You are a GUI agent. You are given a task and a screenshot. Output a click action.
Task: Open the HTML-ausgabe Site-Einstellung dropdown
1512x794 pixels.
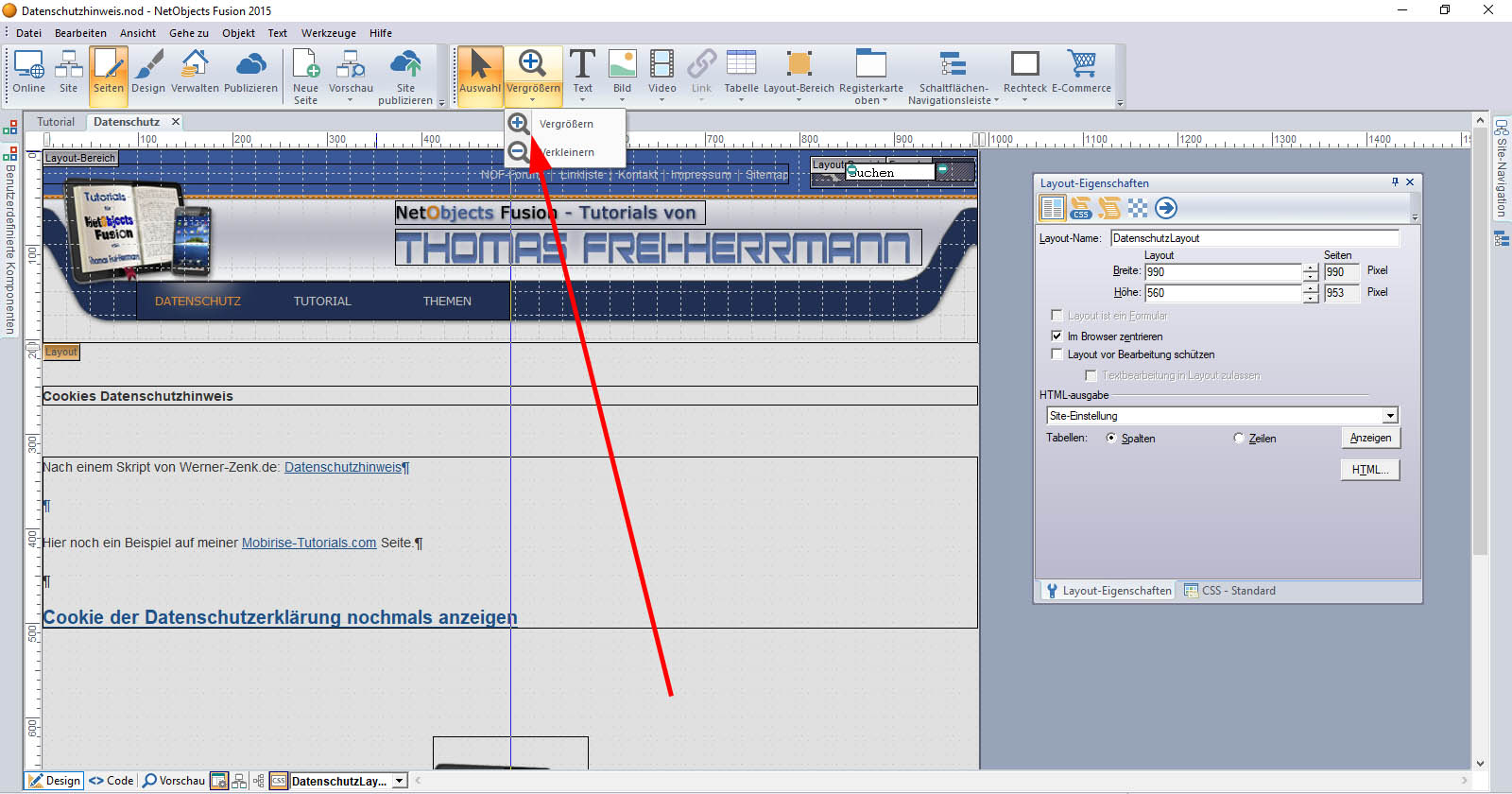click(1389, 416)
